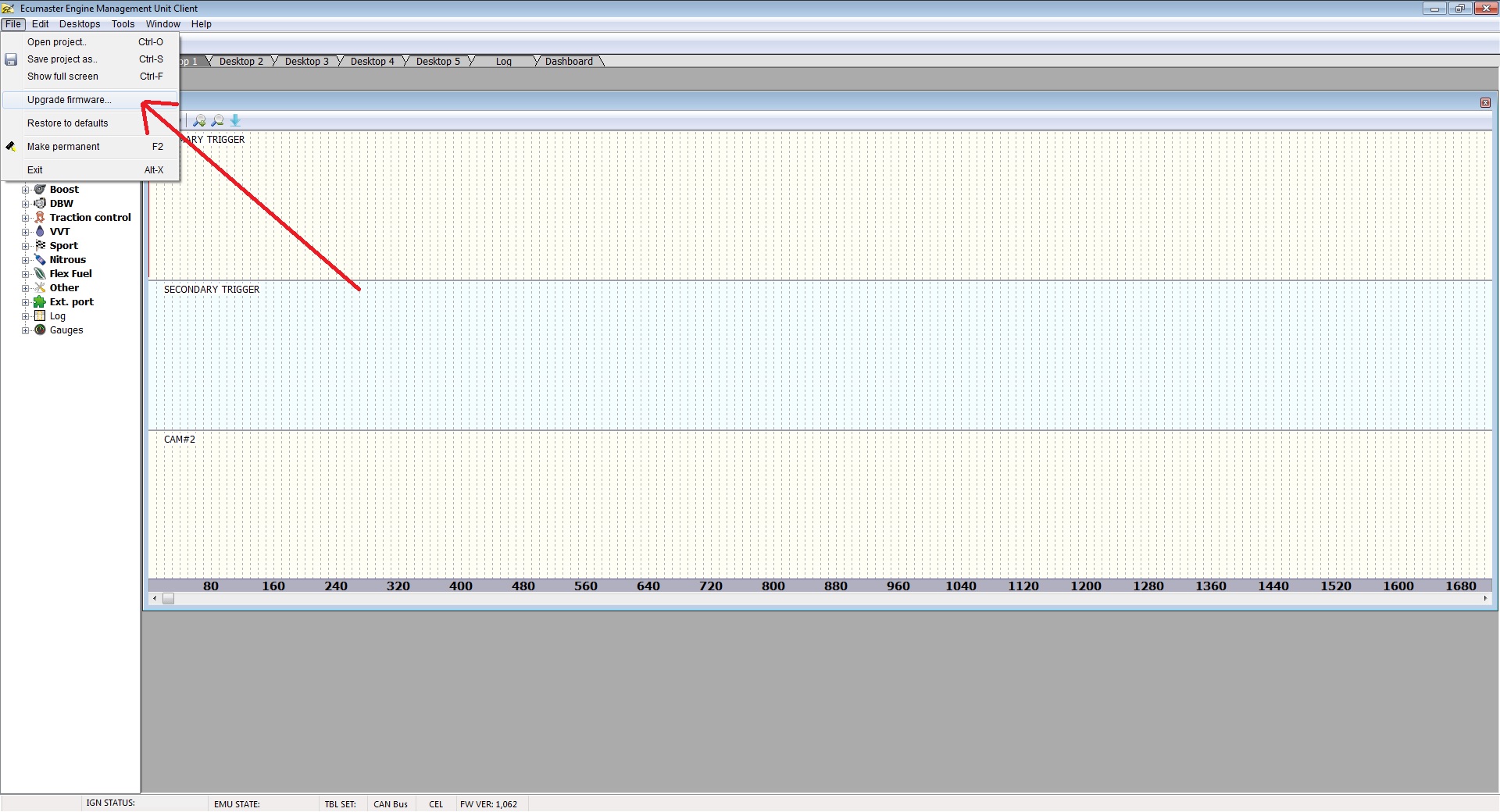Click the horizontal scrollbar thumb

click(168, 599)
